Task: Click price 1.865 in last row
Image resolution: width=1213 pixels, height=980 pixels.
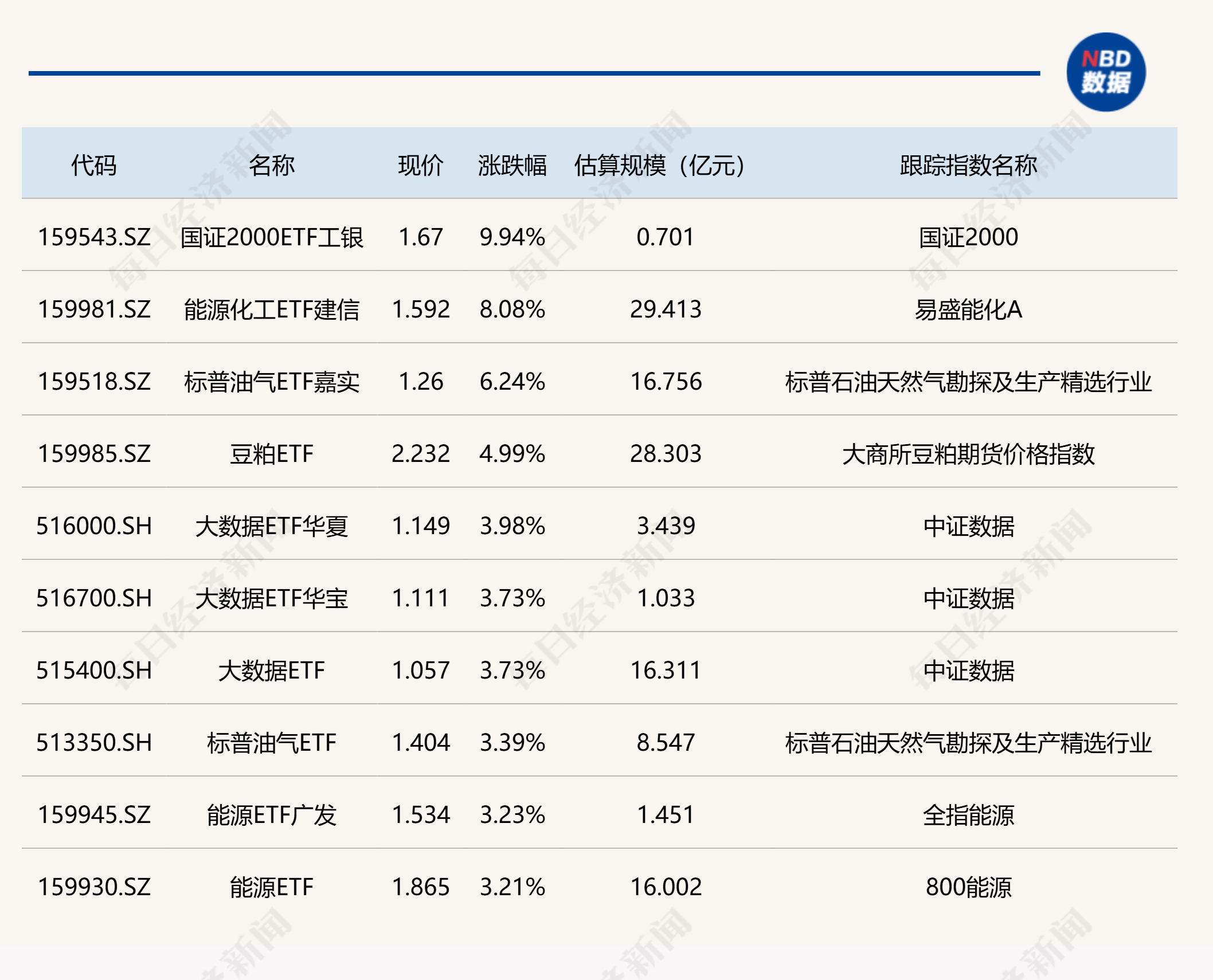Action: pos(420,887)
